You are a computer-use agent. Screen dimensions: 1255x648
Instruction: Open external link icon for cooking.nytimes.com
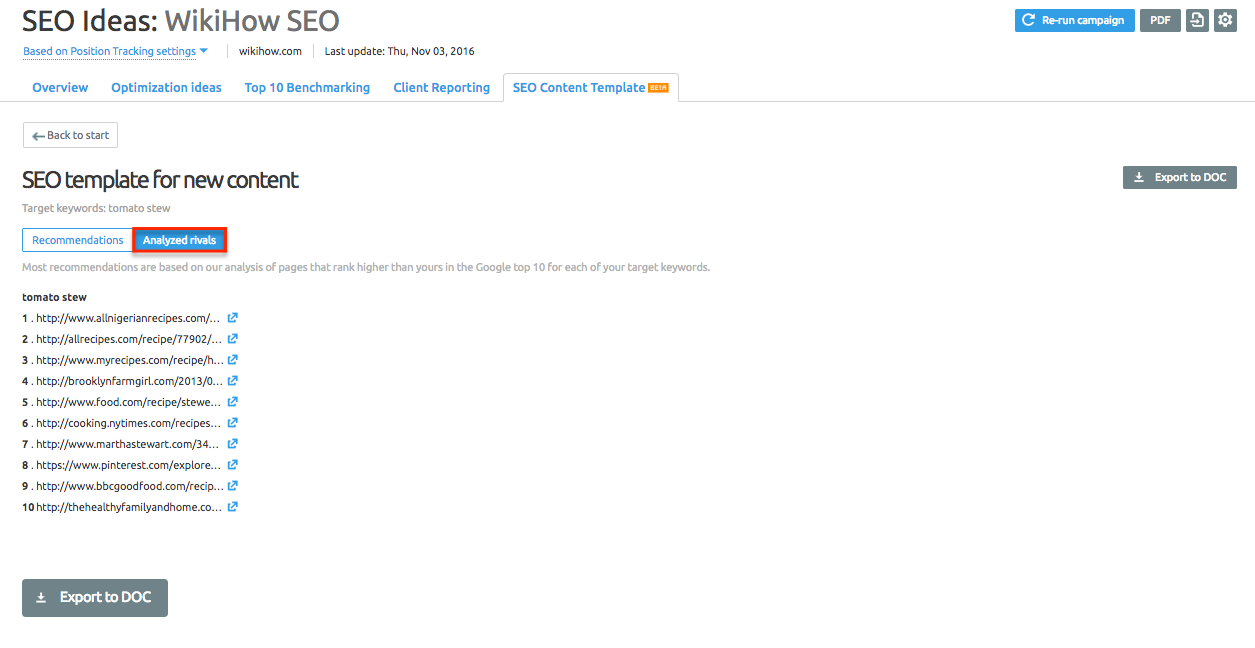click(232, 423)
